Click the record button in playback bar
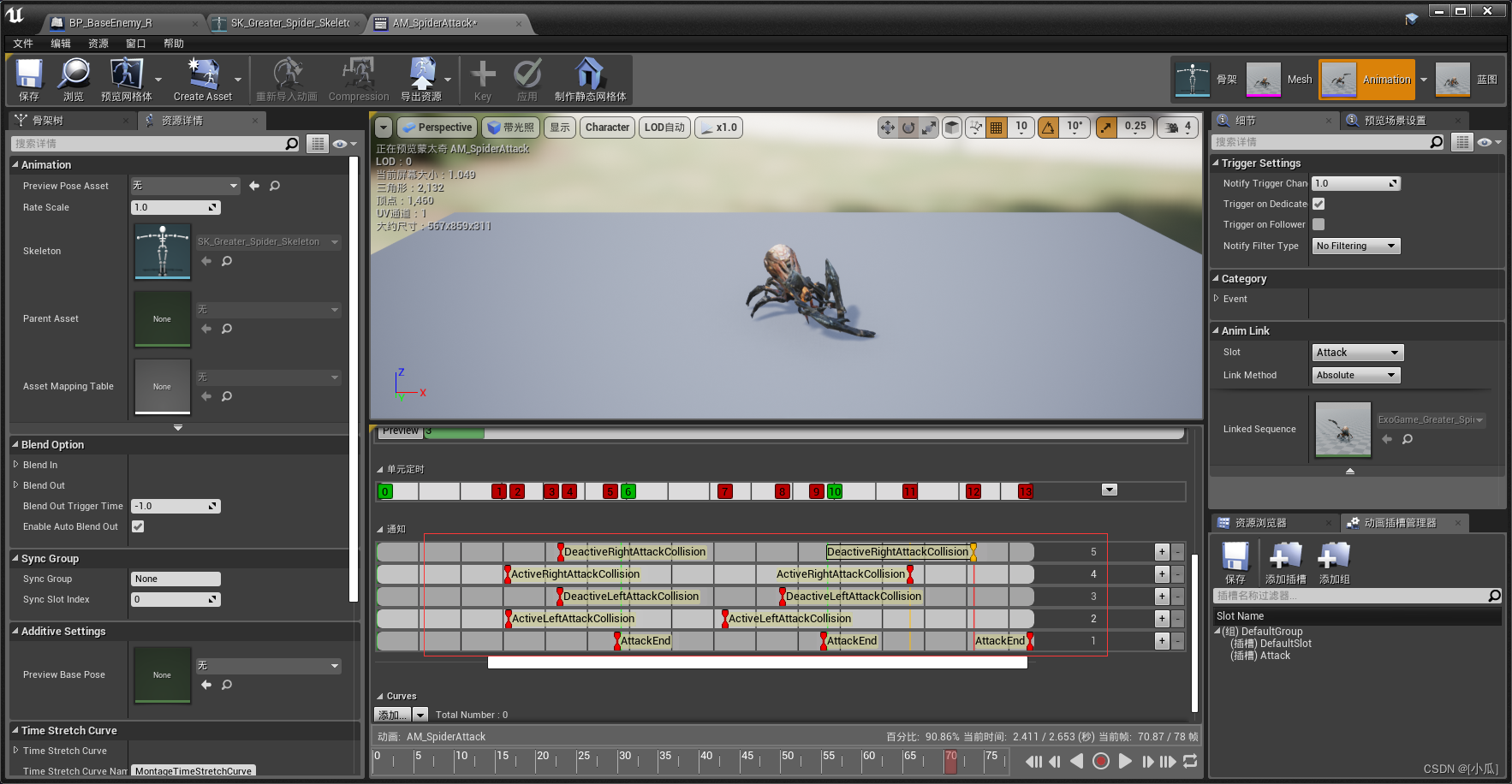The image size is (1512, 784). 1101,761
